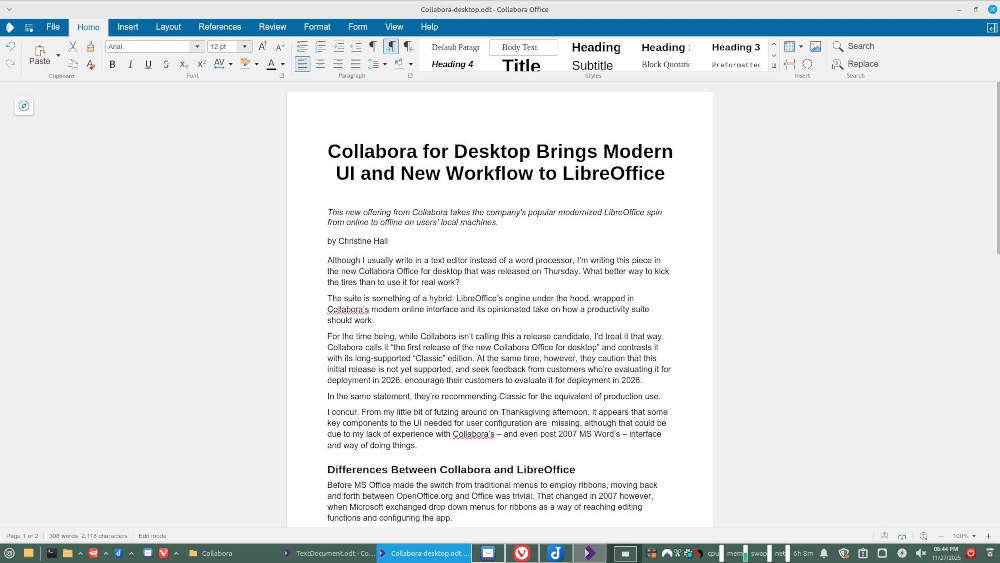Open the Arial font name dropdown
Screen dimensions: 1000x563
click(197, 47)
